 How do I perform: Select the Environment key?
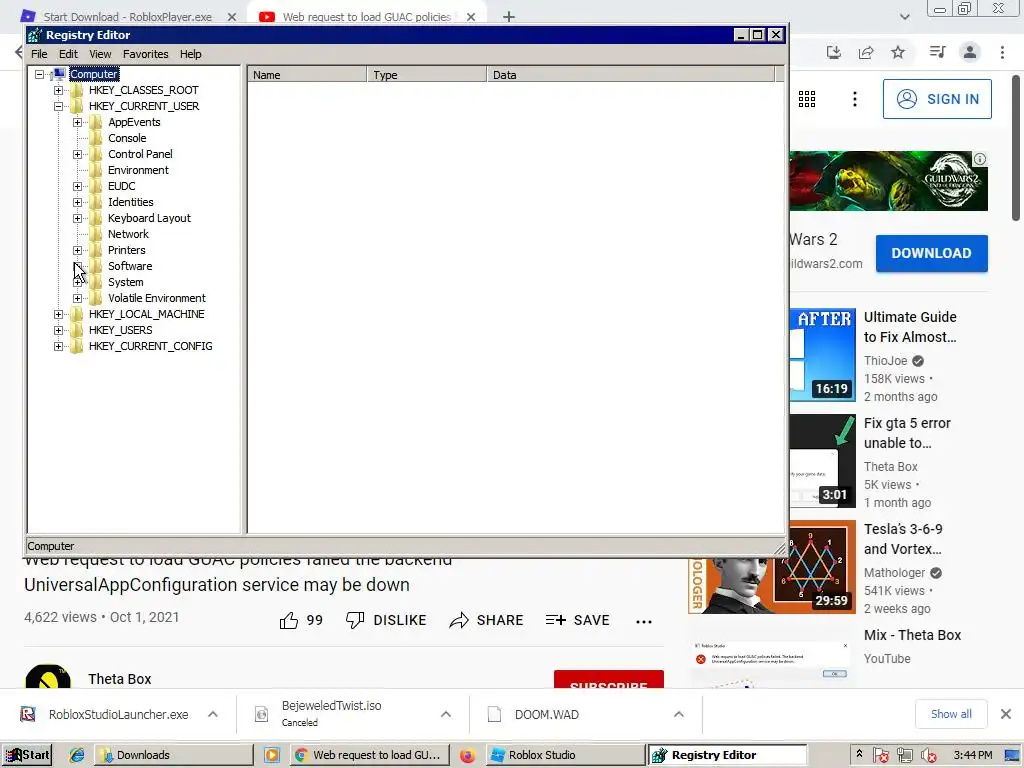click(x=138, y=170)
